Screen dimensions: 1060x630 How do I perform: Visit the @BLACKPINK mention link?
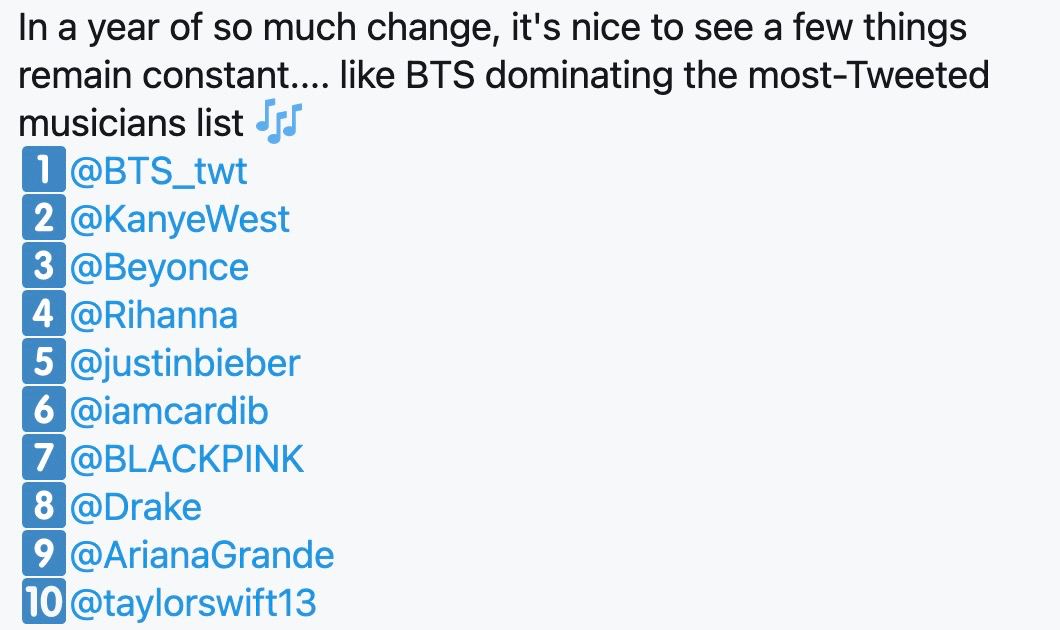click(187, 459)
